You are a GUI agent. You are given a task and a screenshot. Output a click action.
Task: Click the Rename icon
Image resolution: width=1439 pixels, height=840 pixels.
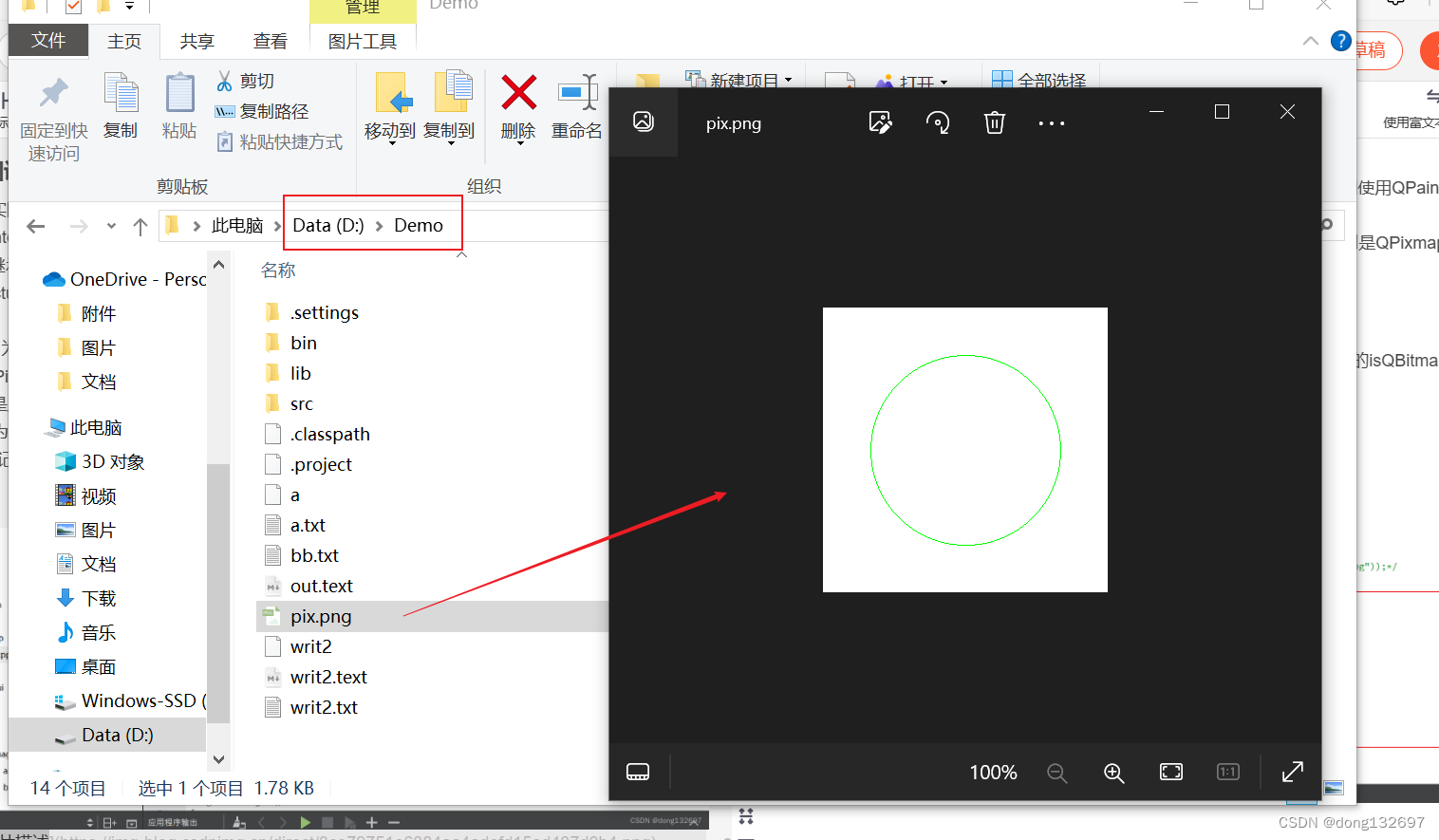577,93
